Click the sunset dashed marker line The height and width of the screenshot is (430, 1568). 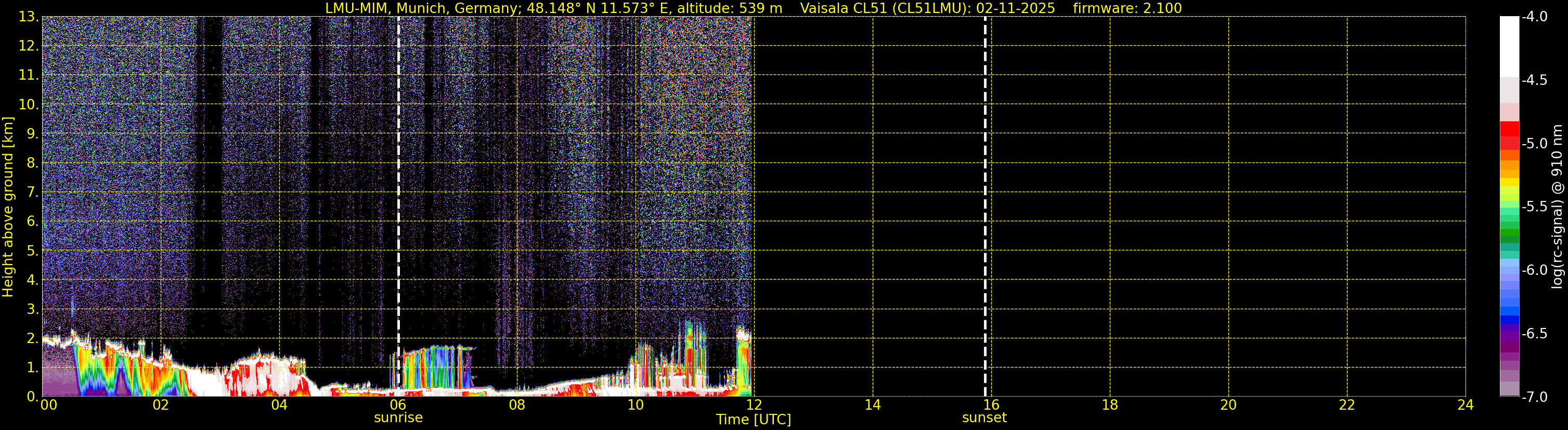tap(985, 206)
